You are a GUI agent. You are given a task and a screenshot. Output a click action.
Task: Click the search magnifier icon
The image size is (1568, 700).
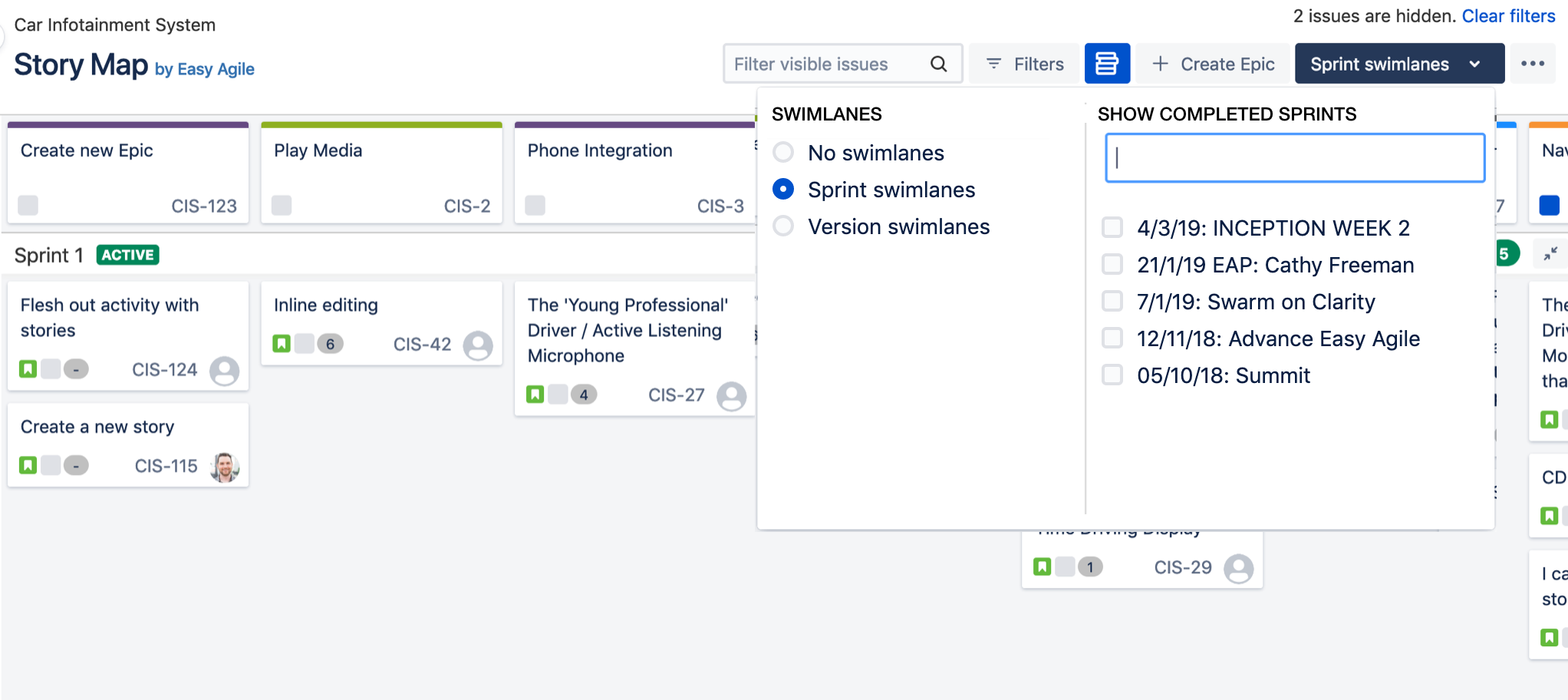[x=938, y=64]
